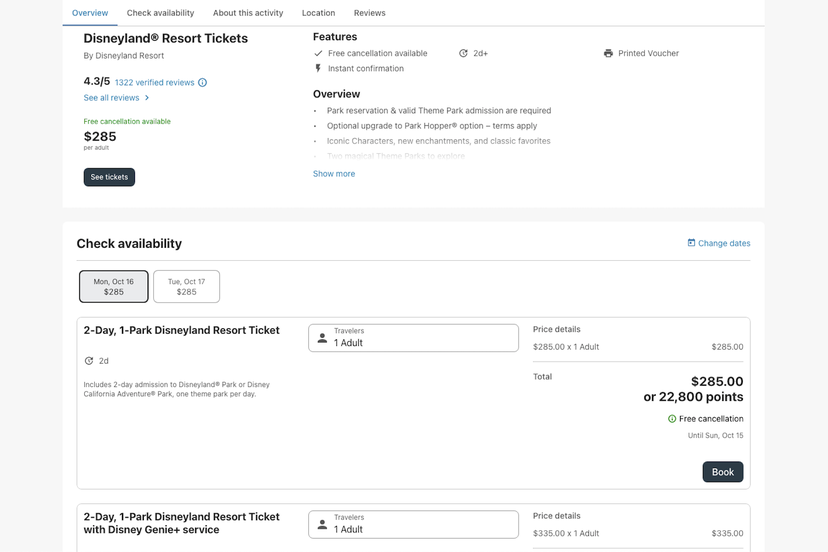Click the calendar icon beside Change dates
Screen dimensions: 828x552
[x=691, y=242]
